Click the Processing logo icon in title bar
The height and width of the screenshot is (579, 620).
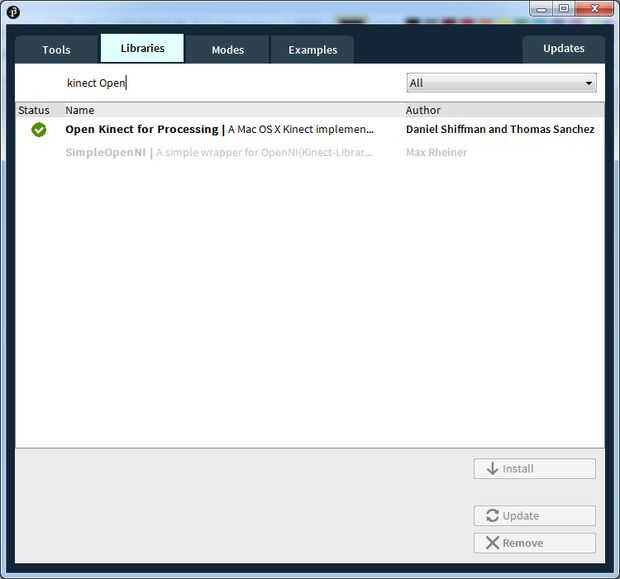point(13,12)
